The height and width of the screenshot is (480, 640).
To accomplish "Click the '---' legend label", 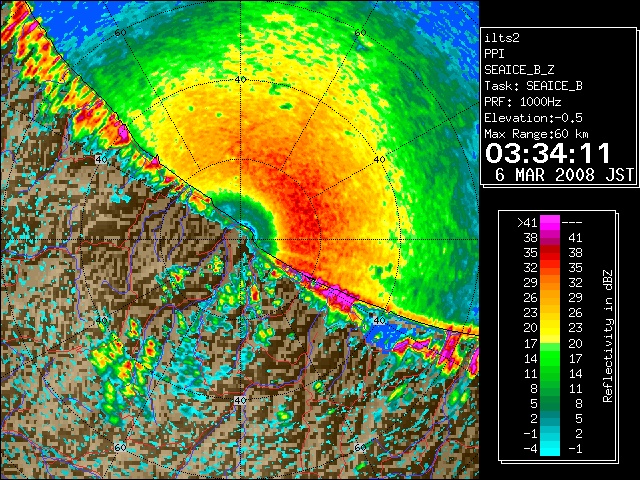I will (x=572, y=223).
